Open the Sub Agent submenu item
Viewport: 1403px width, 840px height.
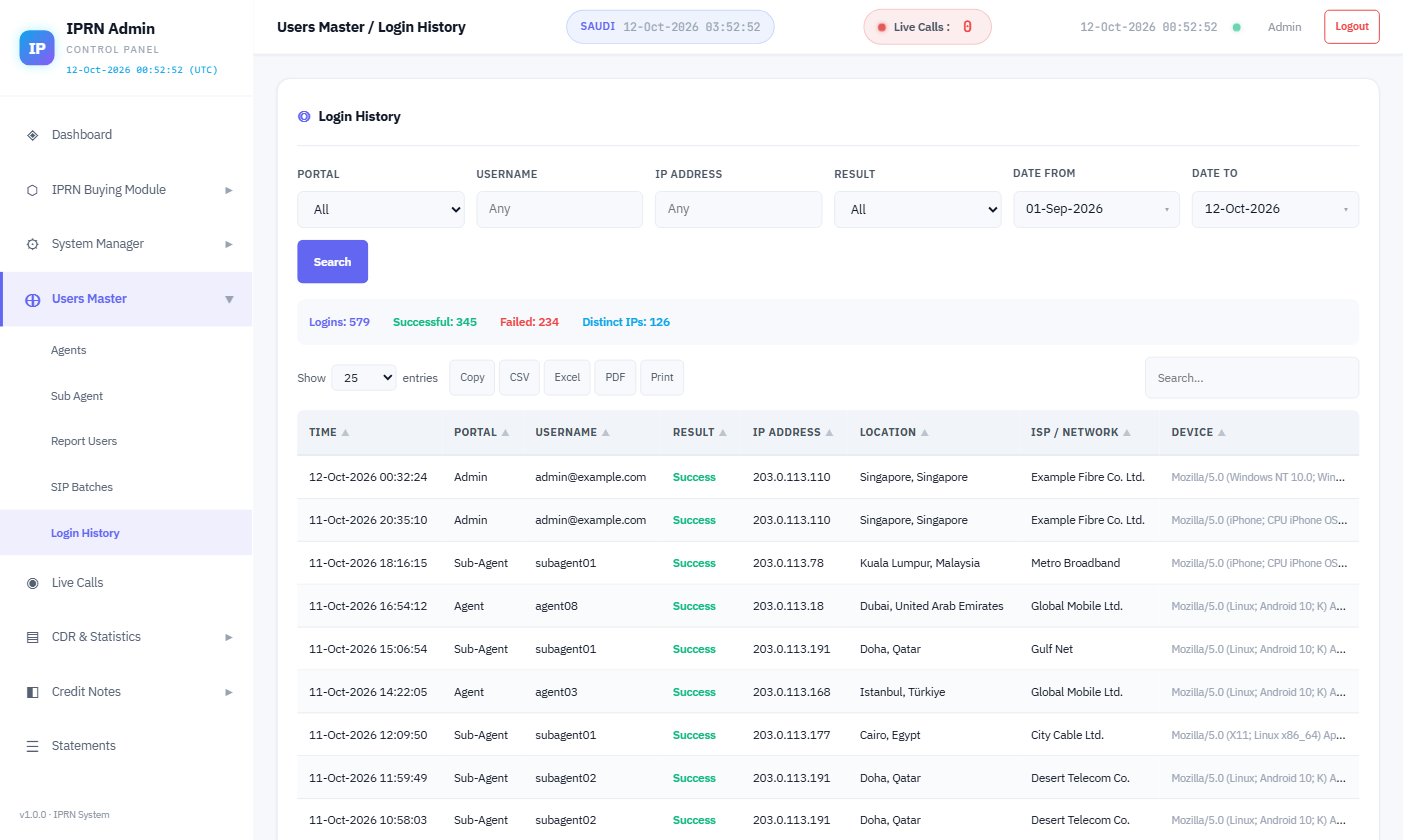[x=126, y=396]
